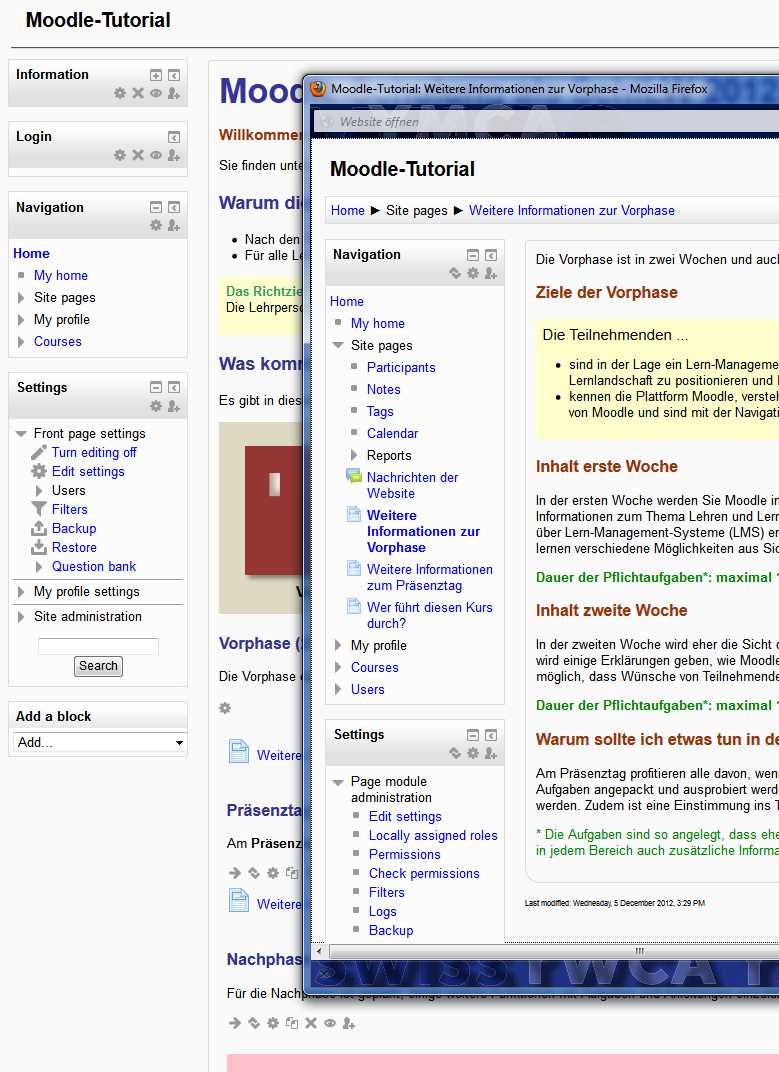The height and width of the screenshot is (1072, 779).
Task: Open Participants in the Firefox popup's Navigation
Action: (x=401, y=368)
